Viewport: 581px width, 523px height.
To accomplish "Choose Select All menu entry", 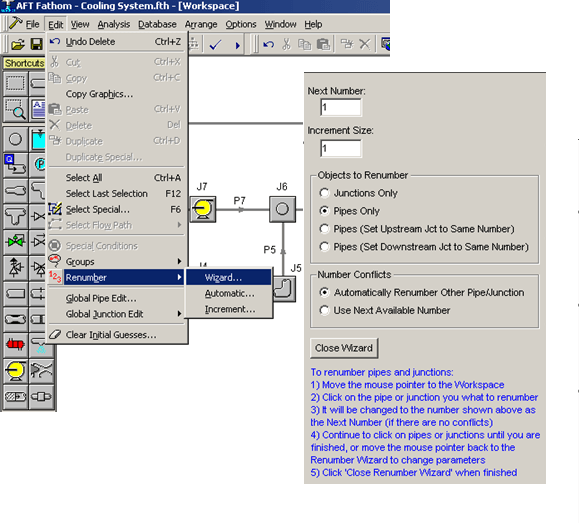I will 116,178.
